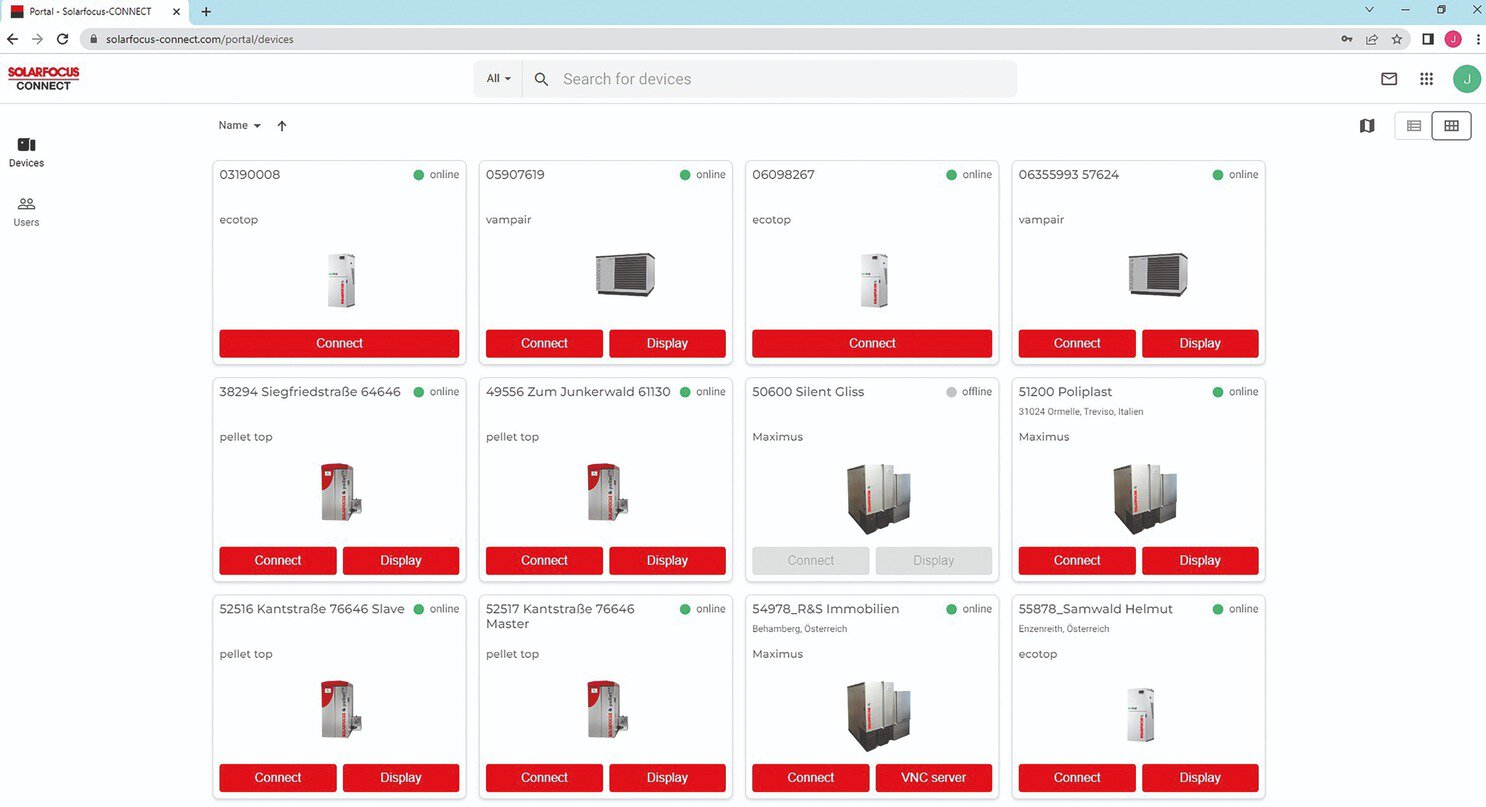This screenshot has height=807, width=1486.
Task: Click the Solarfocus Connect logo
Action: [43, 79]
